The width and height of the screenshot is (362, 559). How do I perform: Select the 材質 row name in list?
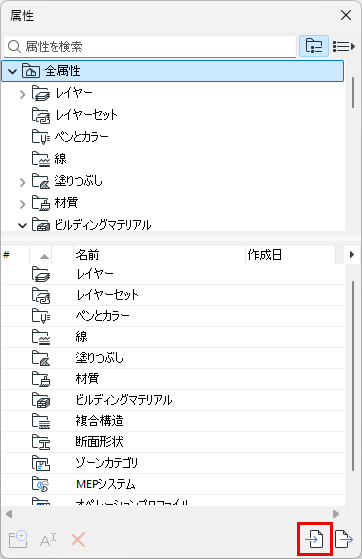87,379
